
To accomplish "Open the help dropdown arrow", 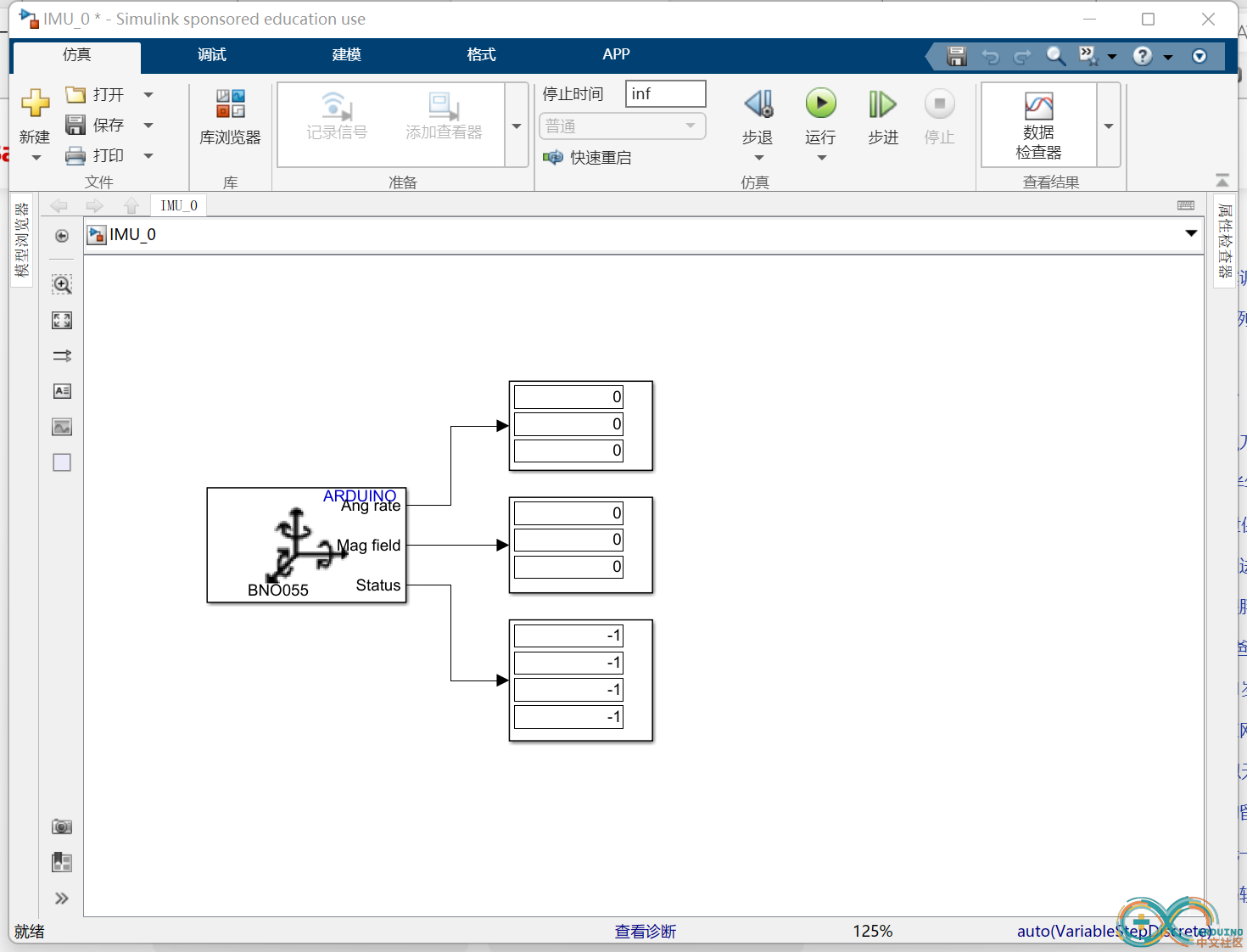I will 1168,57.
